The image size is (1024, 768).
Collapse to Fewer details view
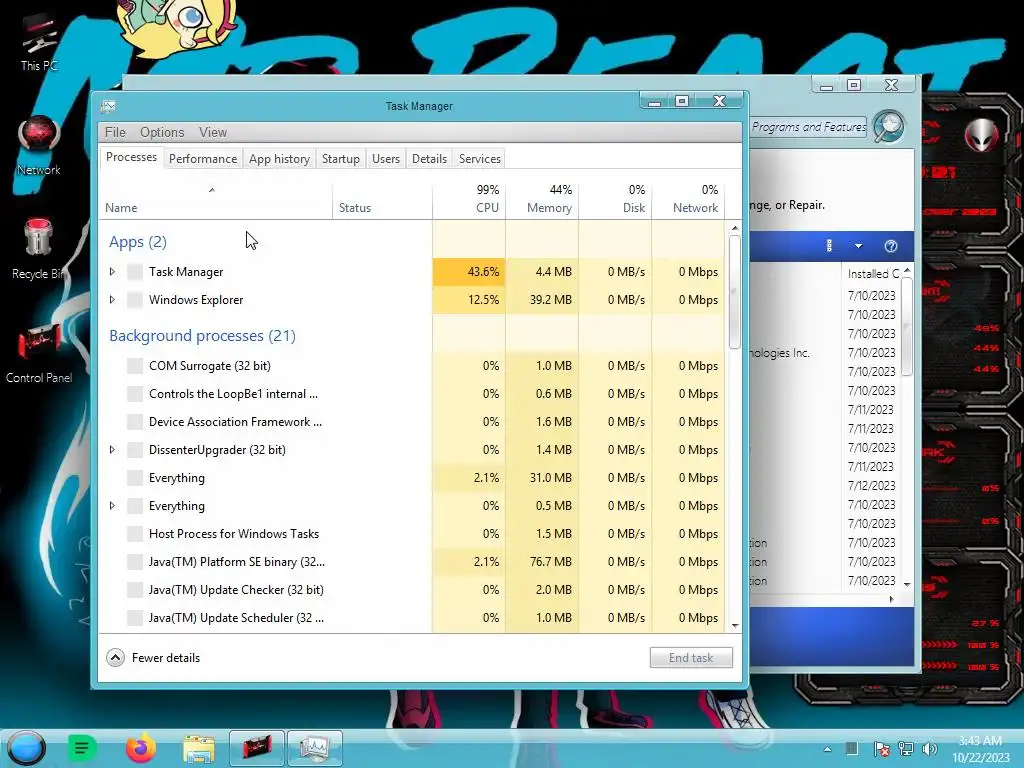coord(153,658)
